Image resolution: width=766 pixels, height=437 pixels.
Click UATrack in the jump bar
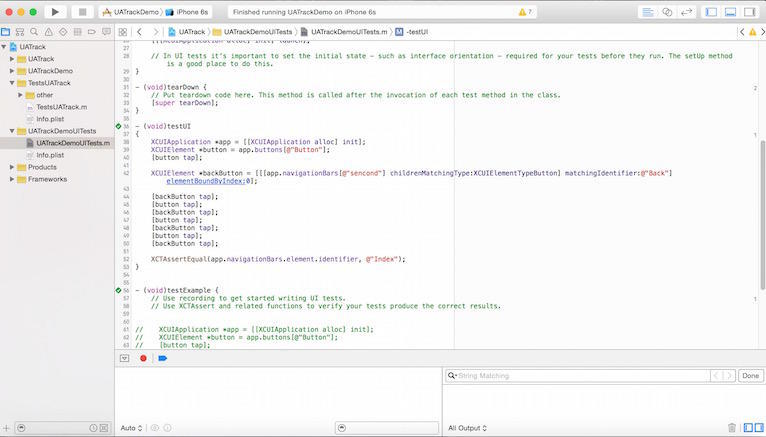pyautogui.click(x=187, y=32)
